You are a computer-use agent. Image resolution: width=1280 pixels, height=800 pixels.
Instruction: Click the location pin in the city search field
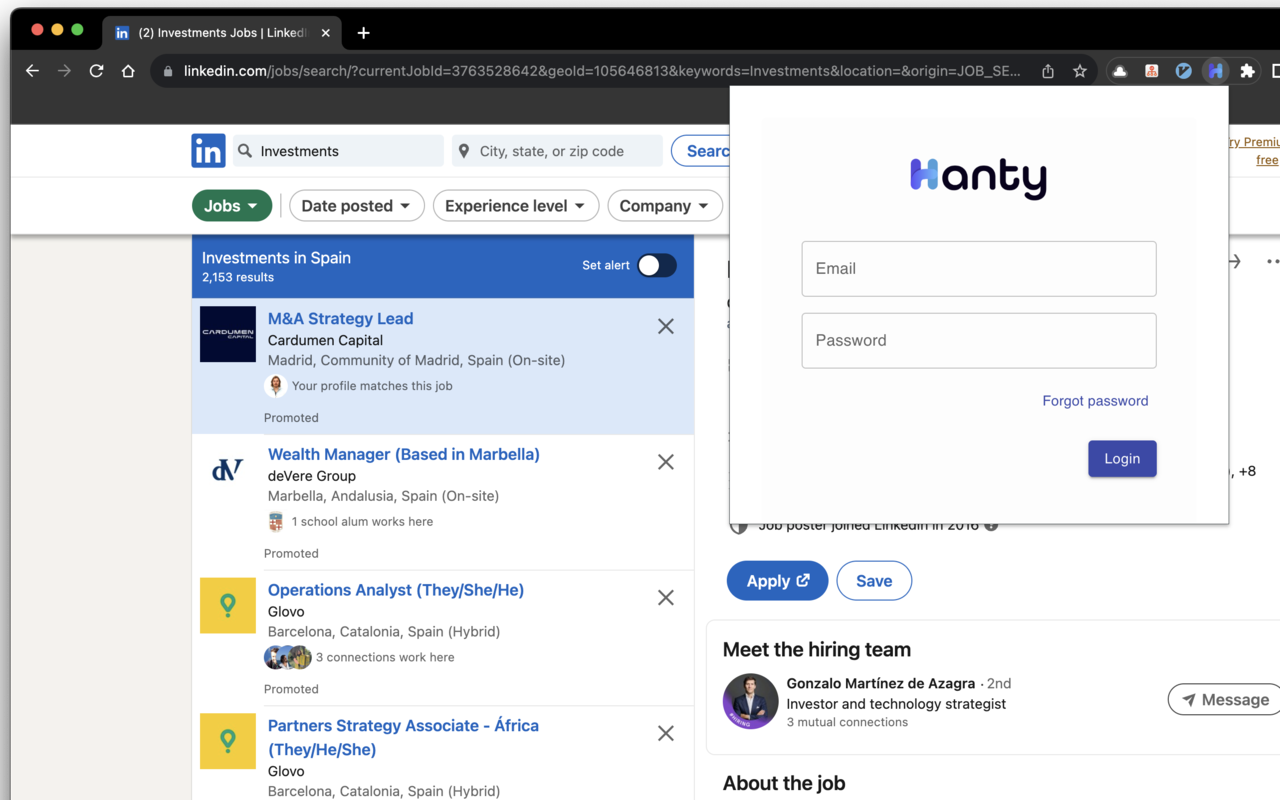(x=463, y=150)
